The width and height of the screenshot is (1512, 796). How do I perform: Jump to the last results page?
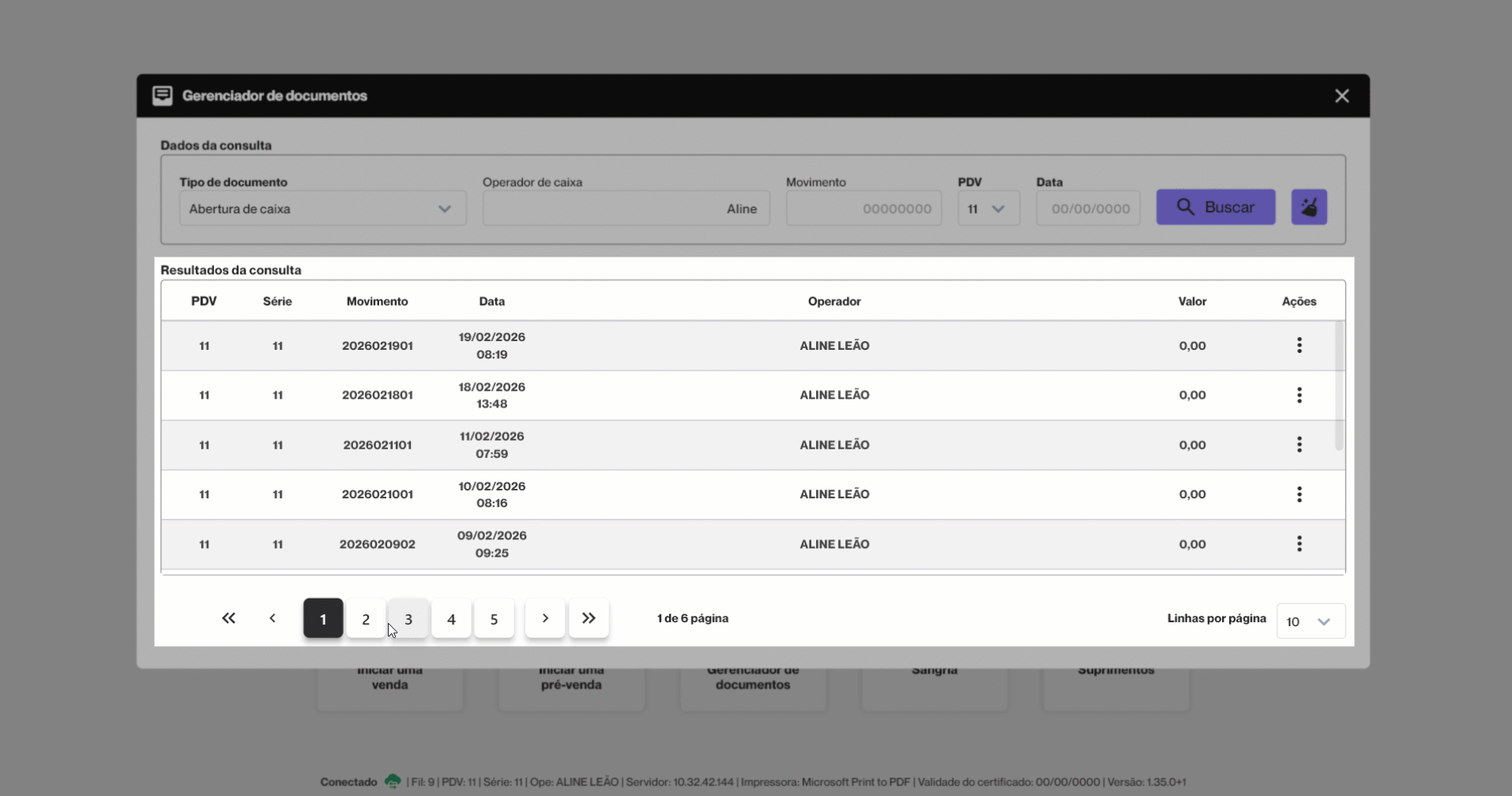(589, 618)
